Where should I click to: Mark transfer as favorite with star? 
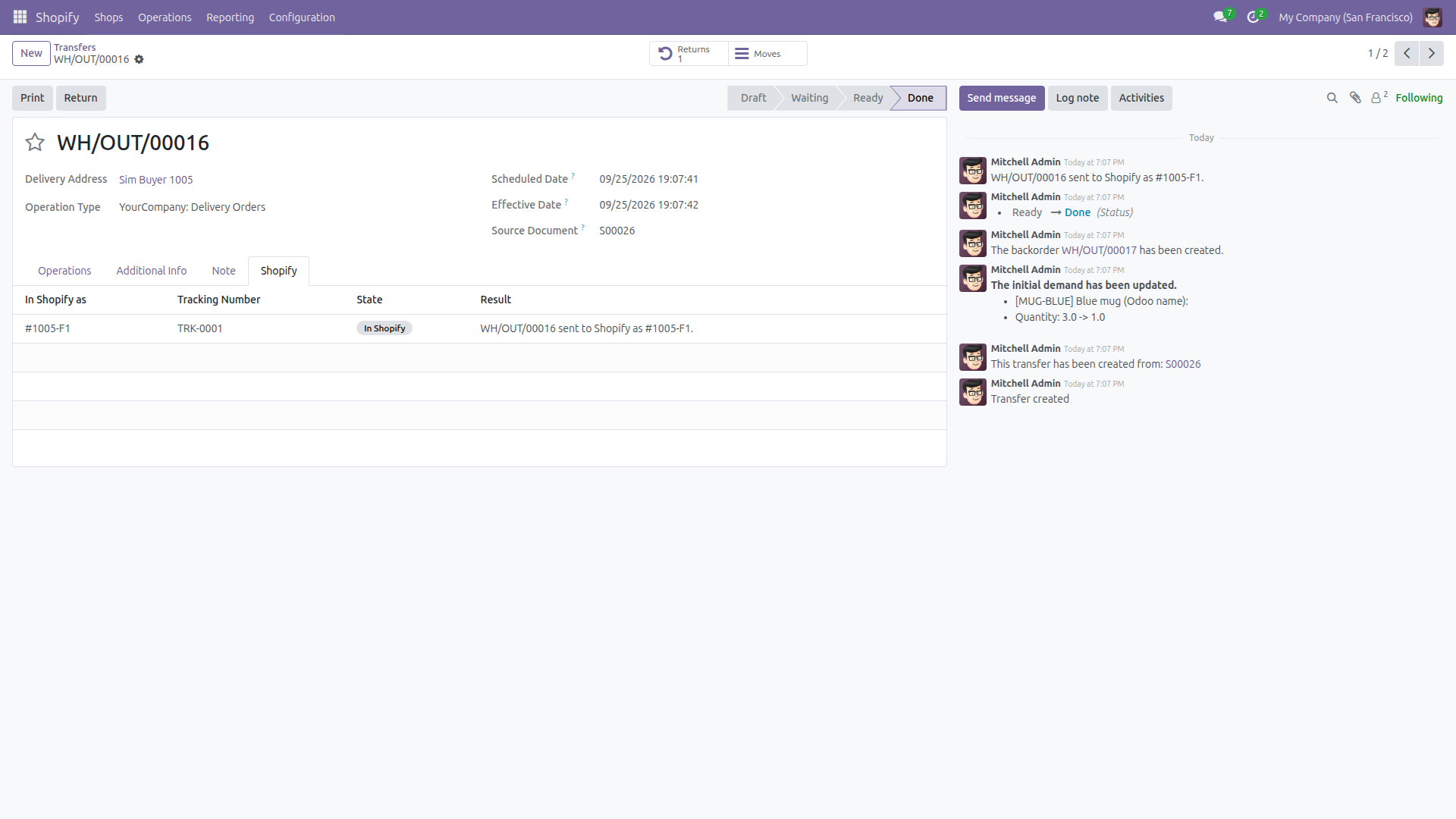(x=35, y=143)
